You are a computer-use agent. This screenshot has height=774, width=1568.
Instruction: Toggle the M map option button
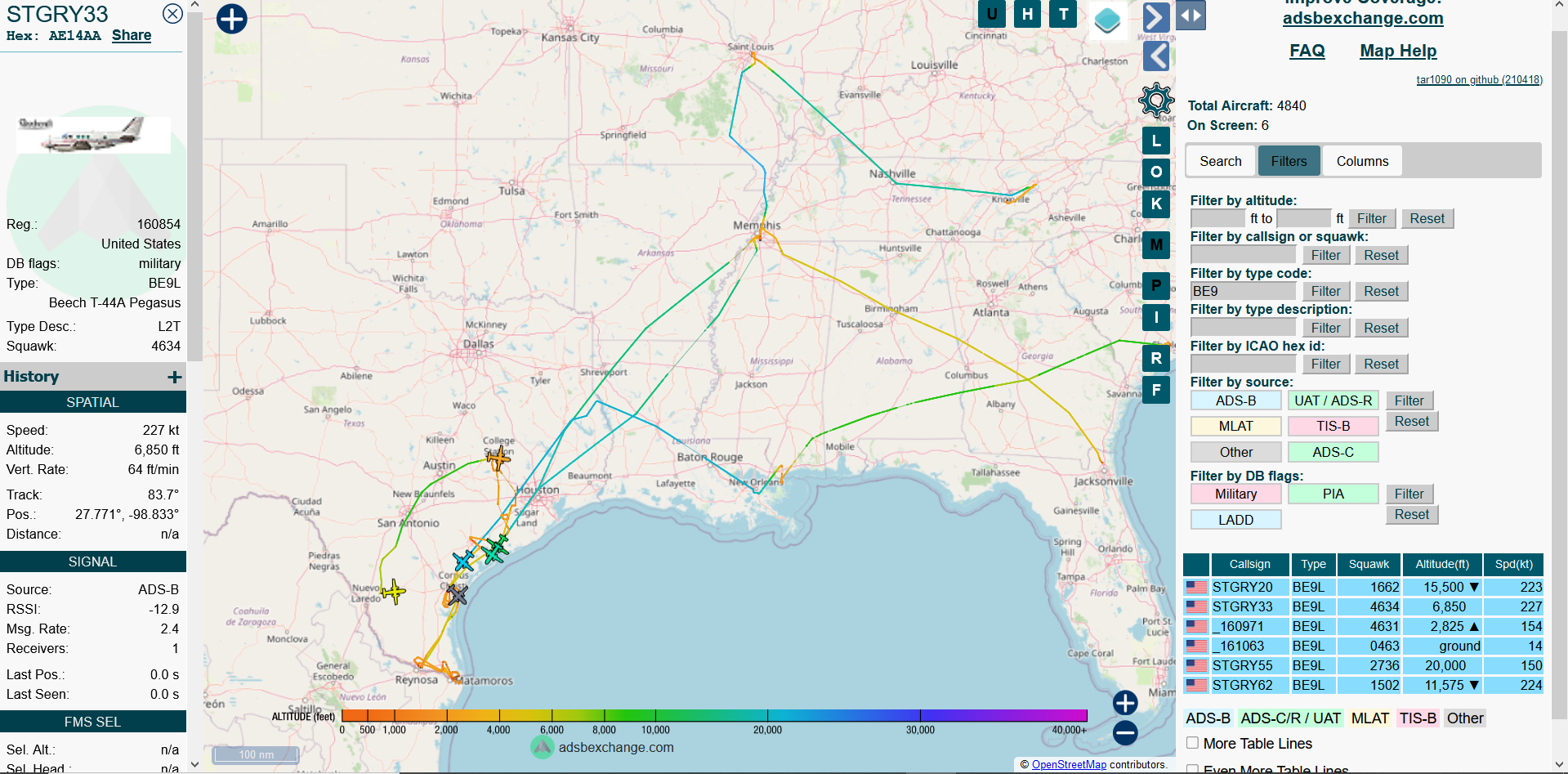pyautogui.click(x=1156, y=244)
